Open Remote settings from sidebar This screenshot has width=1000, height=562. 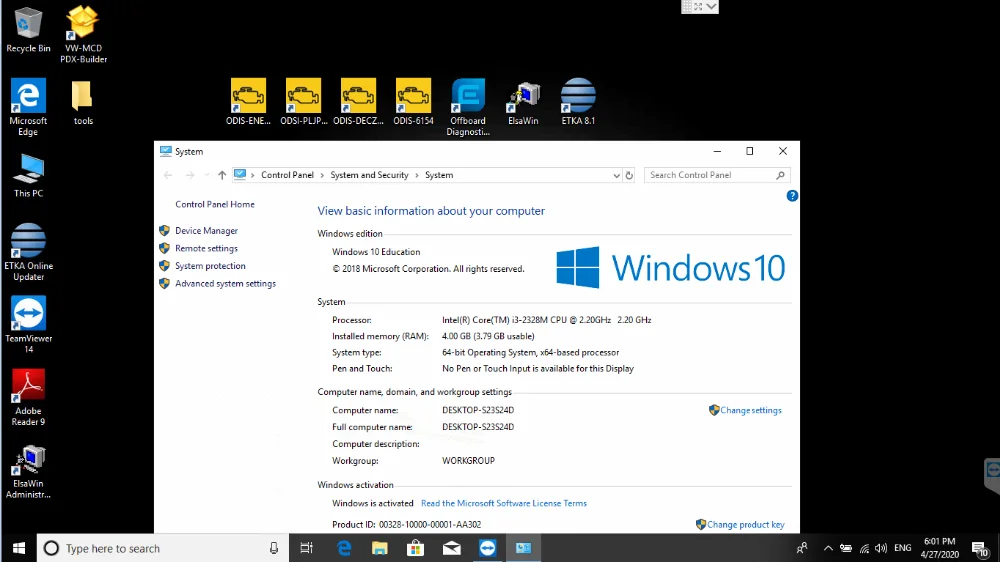point(207,248)
